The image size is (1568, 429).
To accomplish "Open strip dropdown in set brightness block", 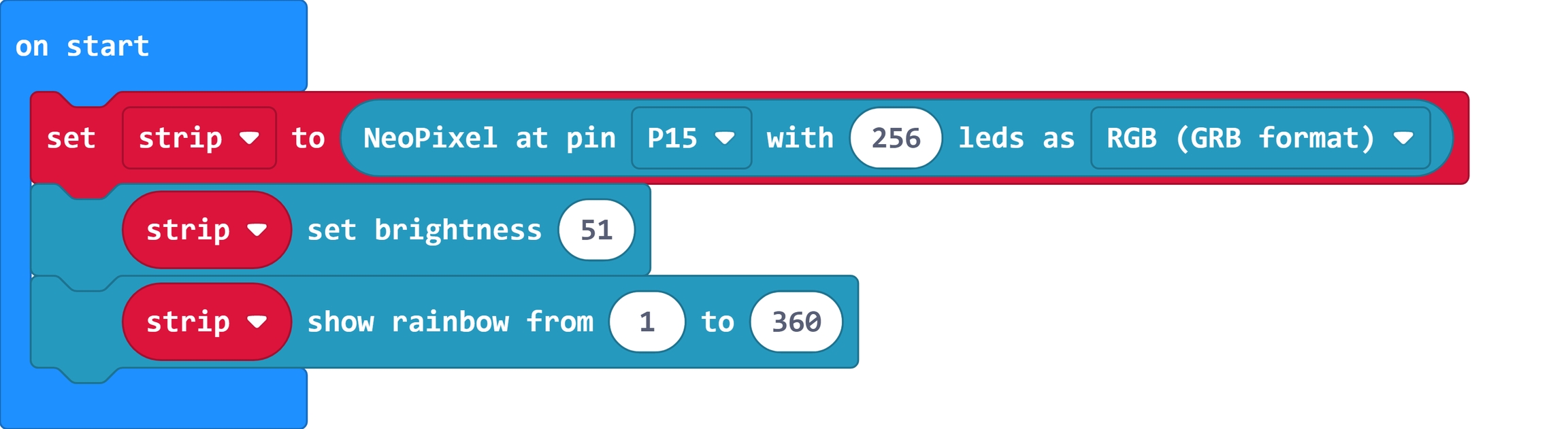I will tap(207, 230).
